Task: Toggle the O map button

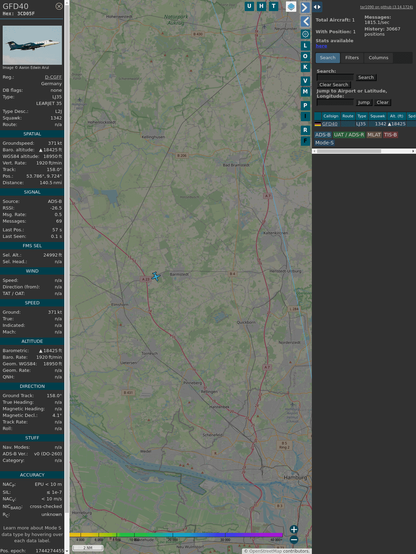Action: tap(305, 56)
